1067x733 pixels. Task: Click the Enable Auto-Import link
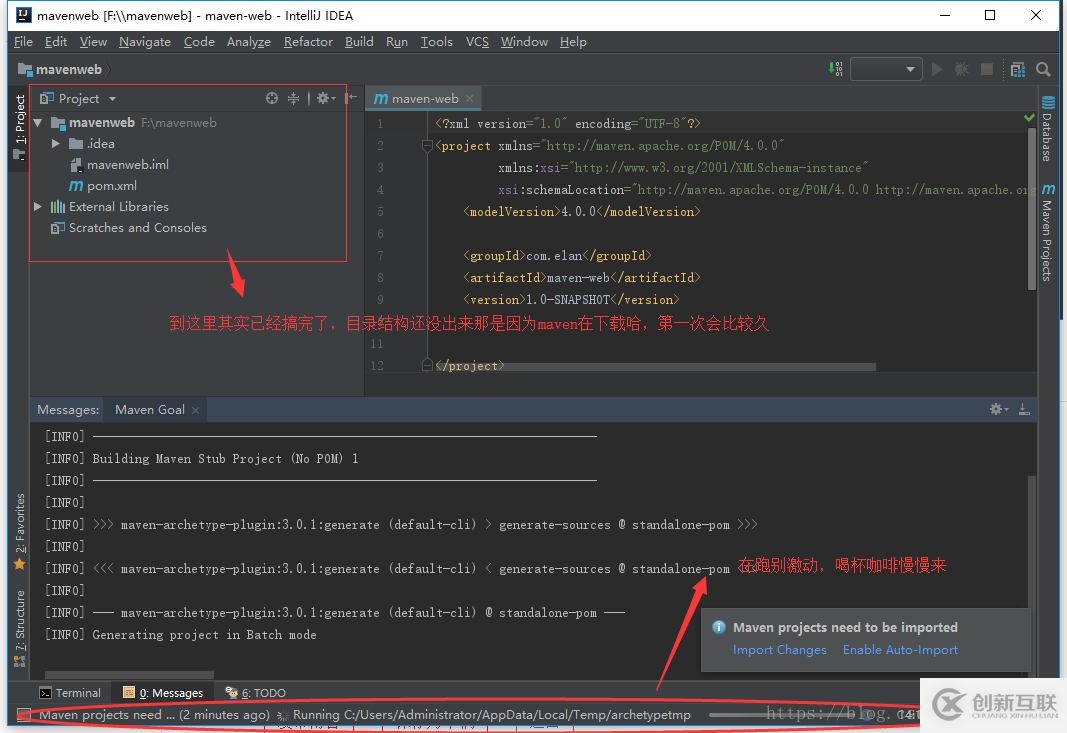tap(899, 649)
